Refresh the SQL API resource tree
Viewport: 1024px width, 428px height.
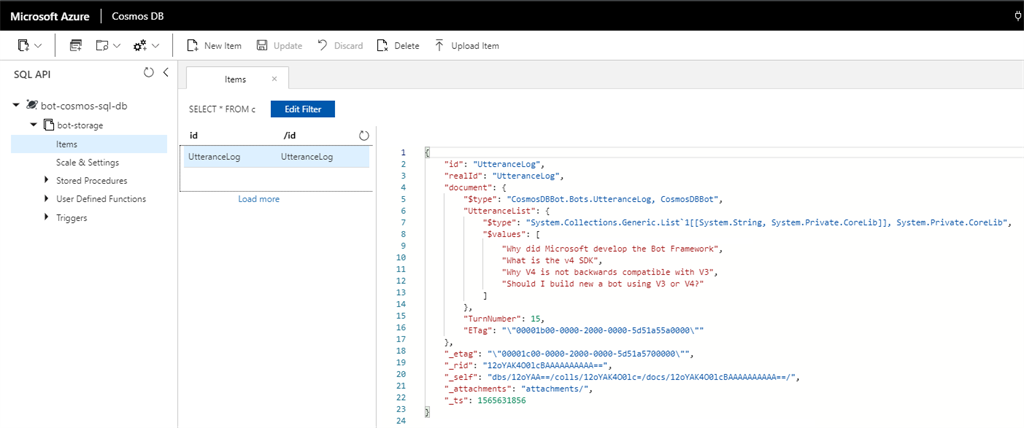coord(149,73)
